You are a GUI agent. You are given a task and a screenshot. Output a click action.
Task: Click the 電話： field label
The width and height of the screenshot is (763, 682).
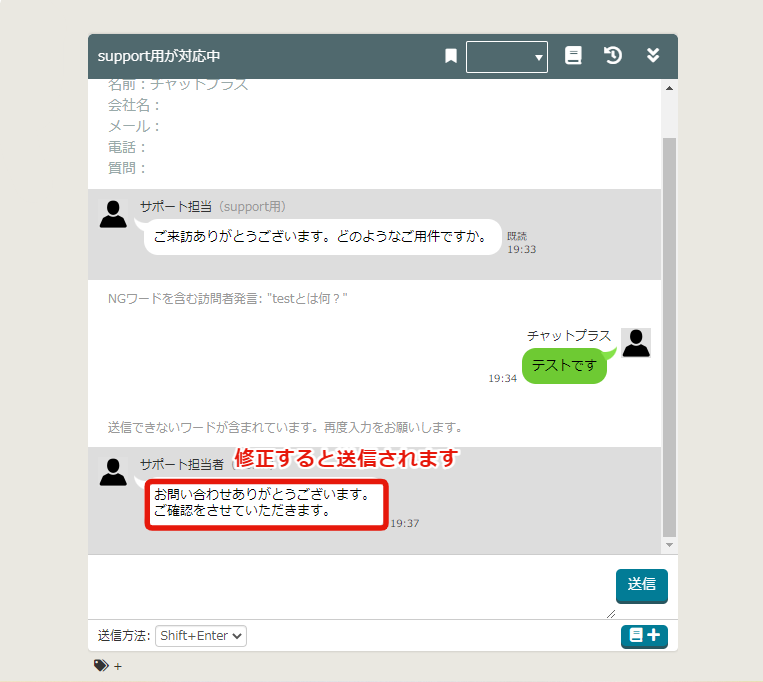[x=127, y=147]
